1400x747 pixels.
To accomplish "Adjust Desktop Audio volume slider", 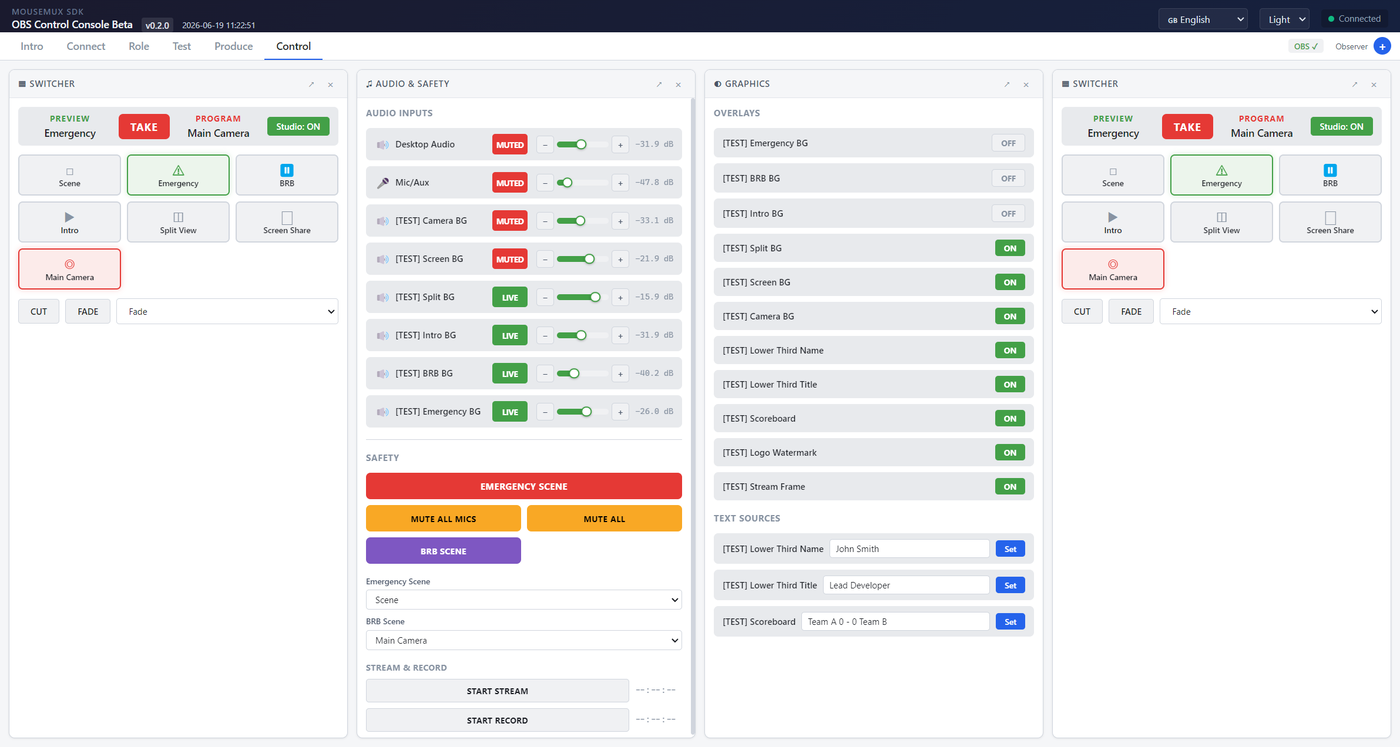I will pyautogui.click(x=582, y=145).
